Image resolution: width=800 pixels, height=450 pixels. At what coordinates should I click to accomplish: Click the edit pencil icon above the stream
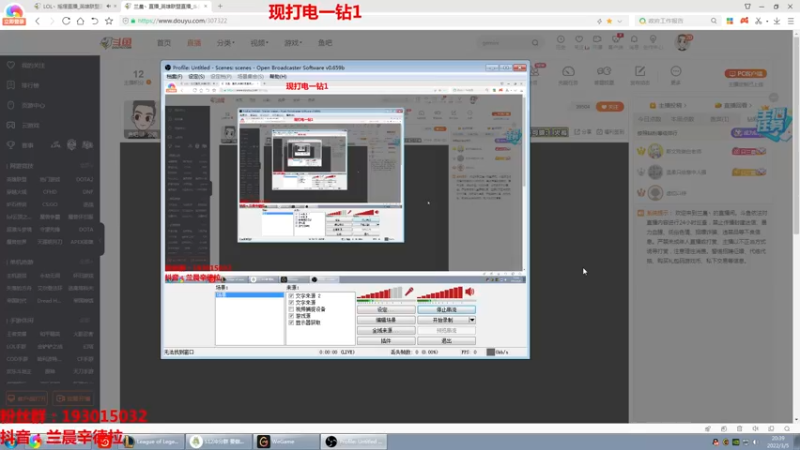pos(640,71)
